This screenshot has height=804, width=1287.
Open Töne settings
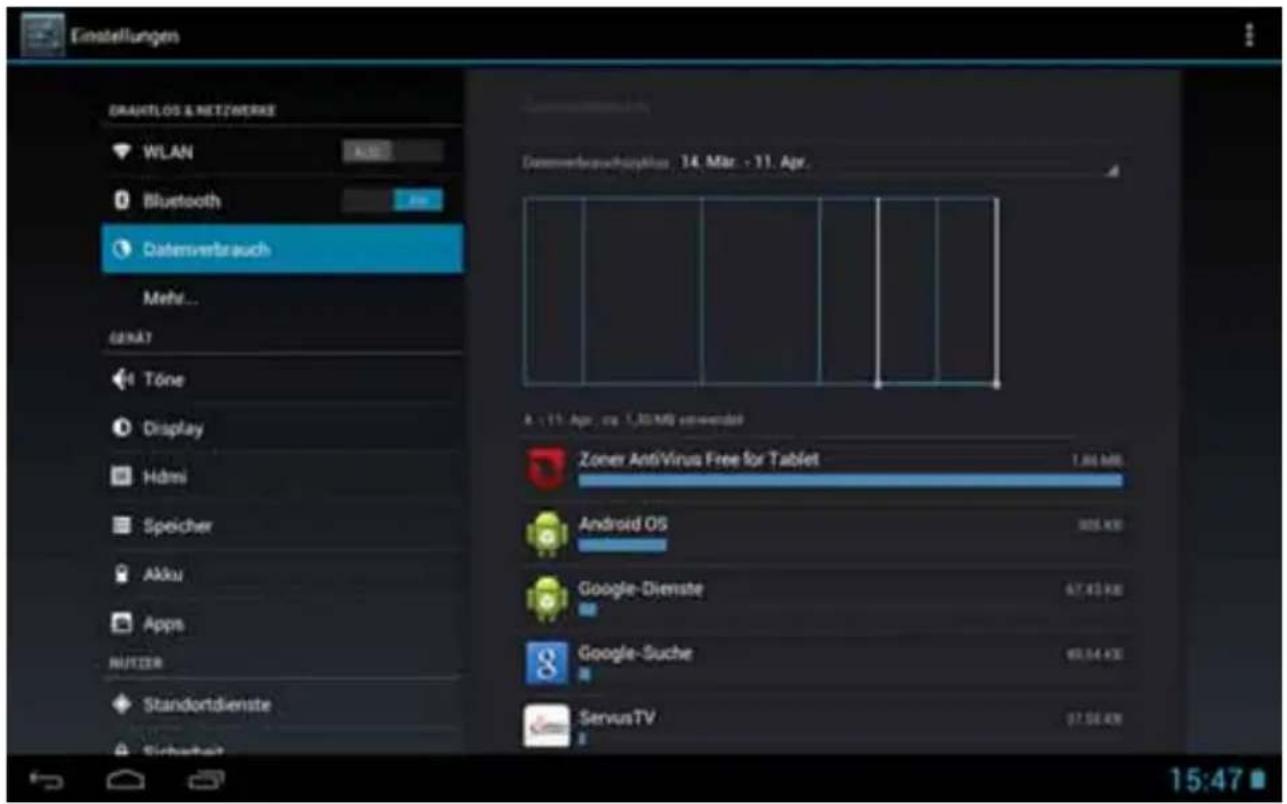282,380
